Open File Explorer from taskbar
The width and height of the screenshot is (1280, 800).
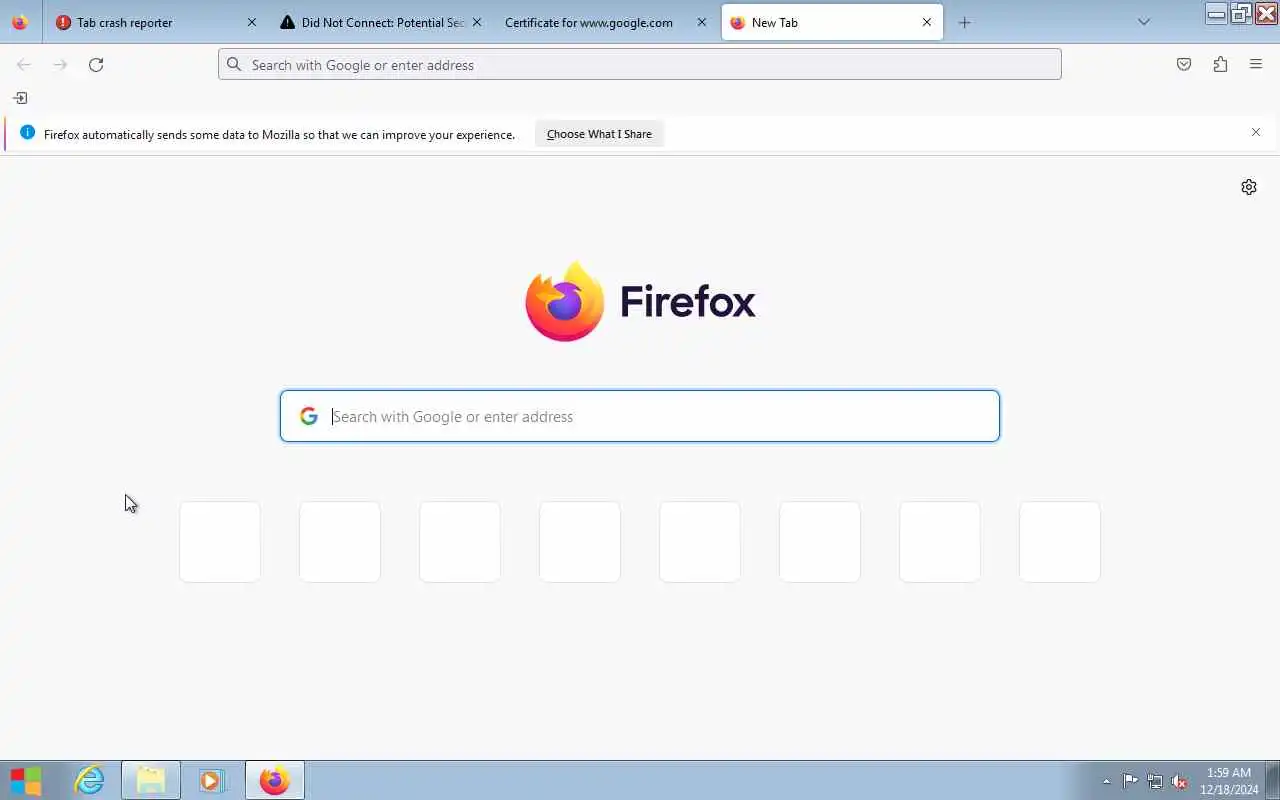coord(151,780)
